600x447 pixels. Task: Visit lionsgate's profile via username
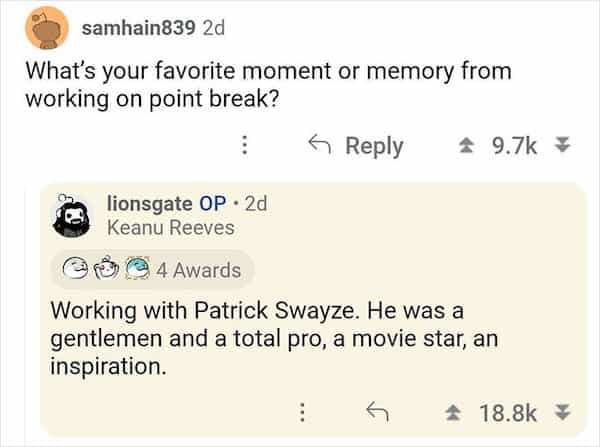pyautogui.click(x=149, y=203)
